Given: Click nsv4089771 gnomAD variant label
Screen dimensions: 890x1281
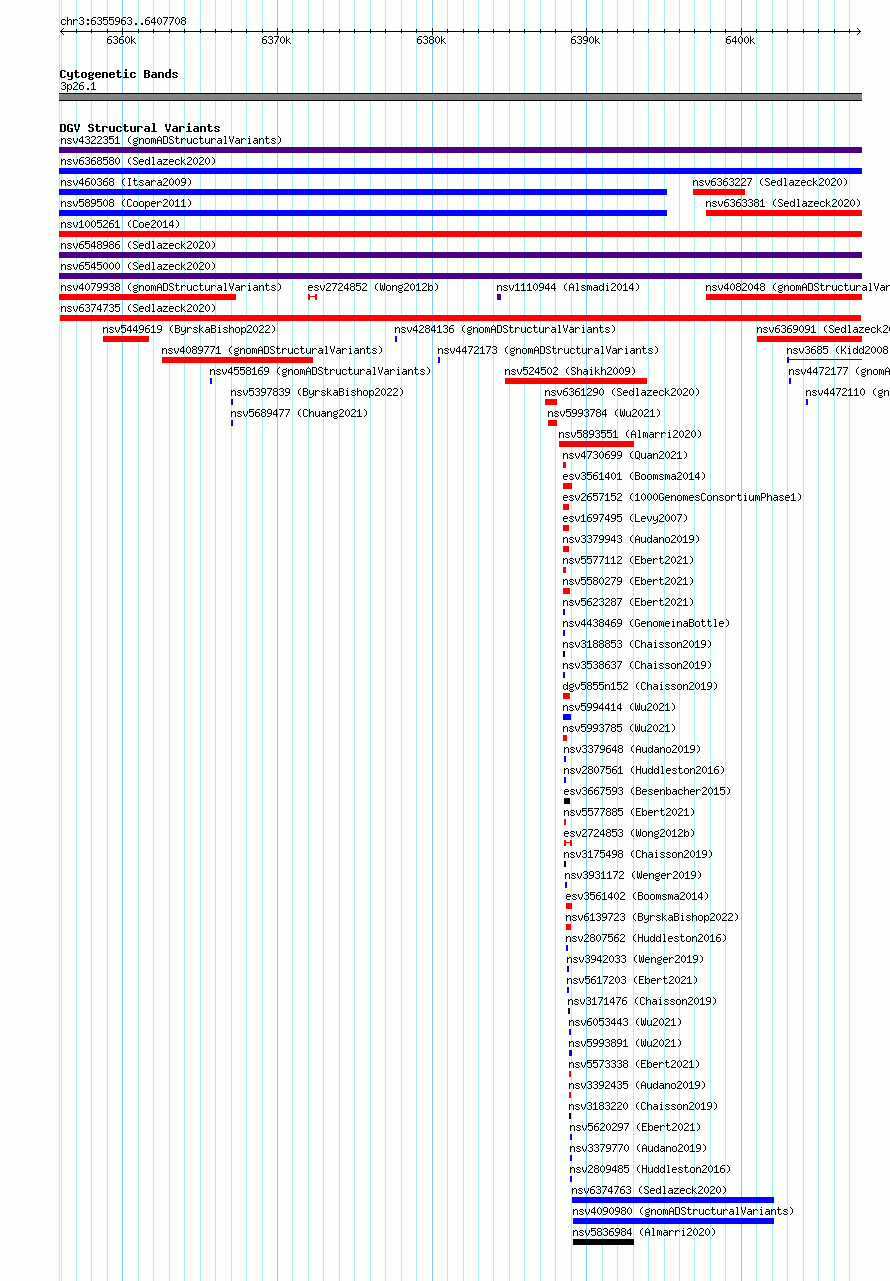Looking at the screenshot, I should (x=272, y=350).
